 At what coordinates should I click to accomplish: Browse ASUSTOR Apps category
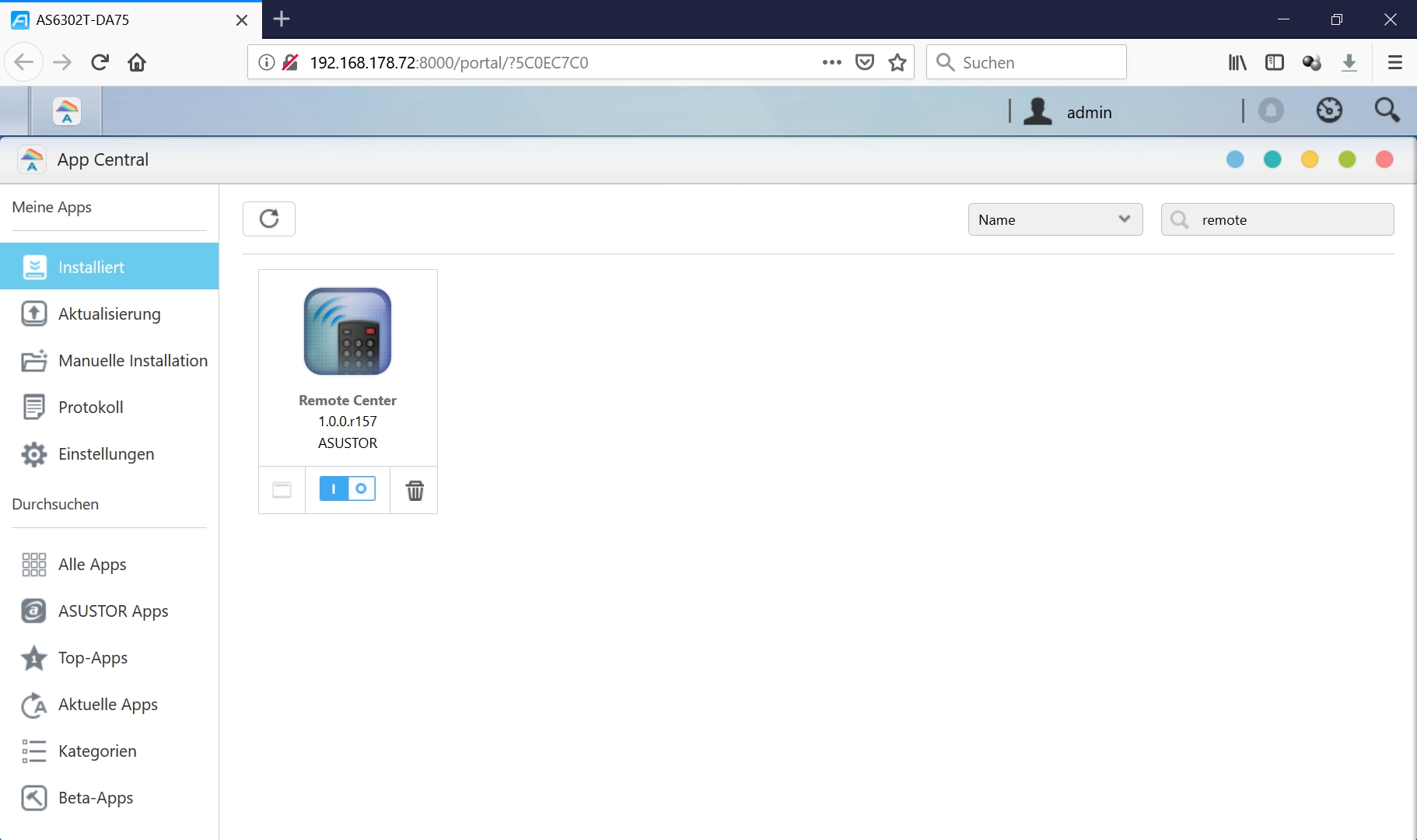click(x=109, y=611)
